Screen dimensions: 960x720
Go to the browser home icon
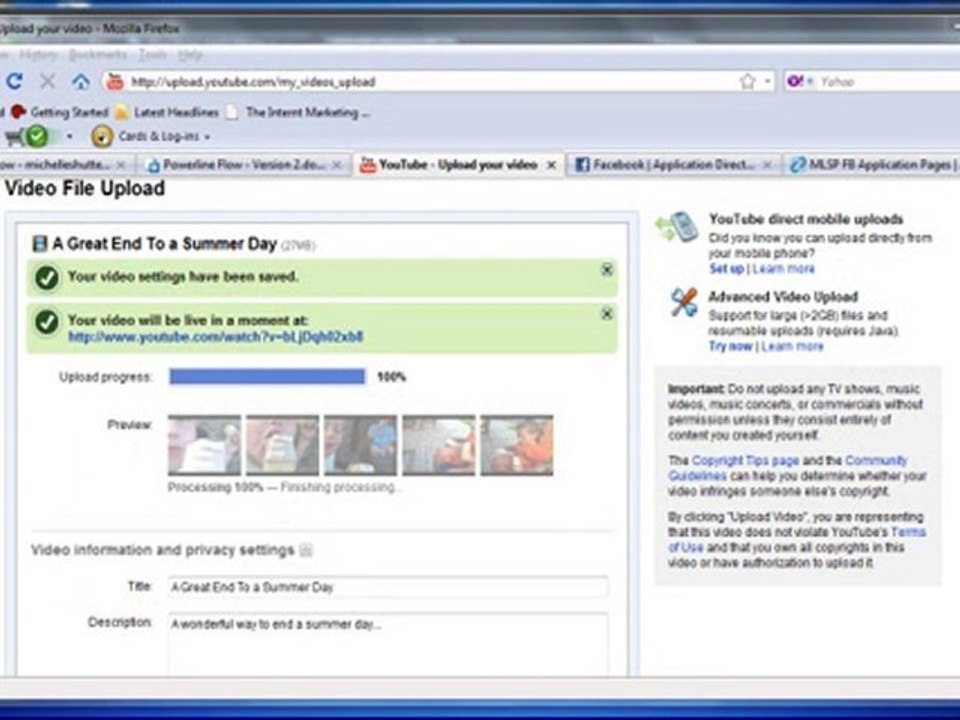80,81
